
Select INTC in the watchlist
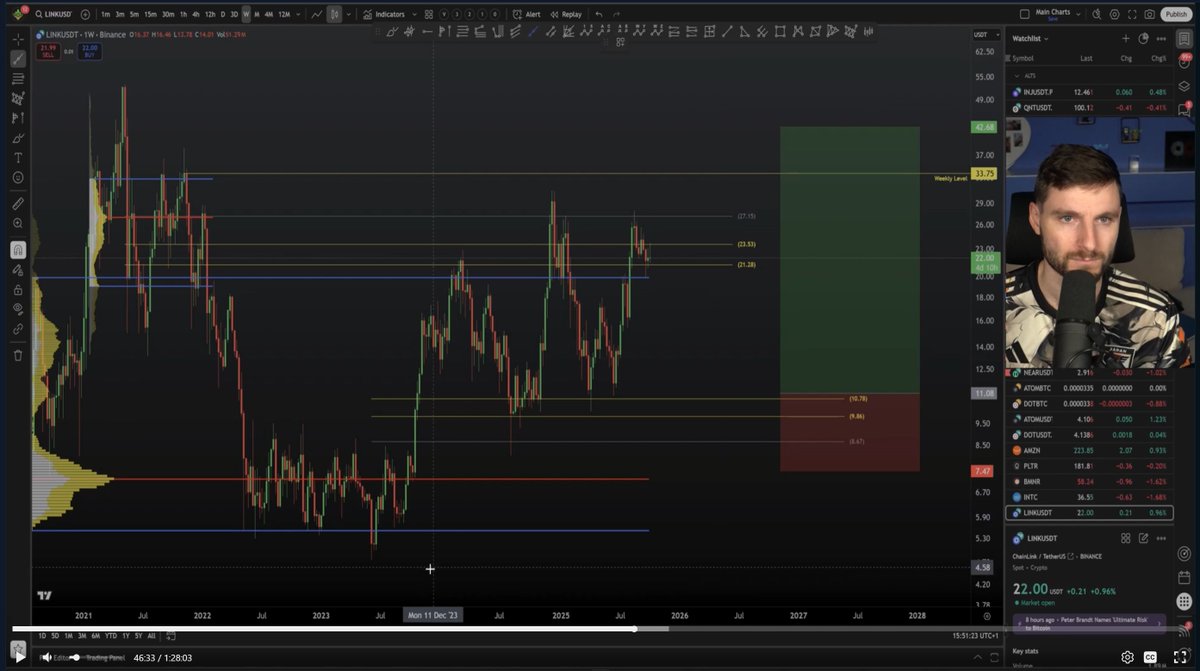click(1088, 497)
